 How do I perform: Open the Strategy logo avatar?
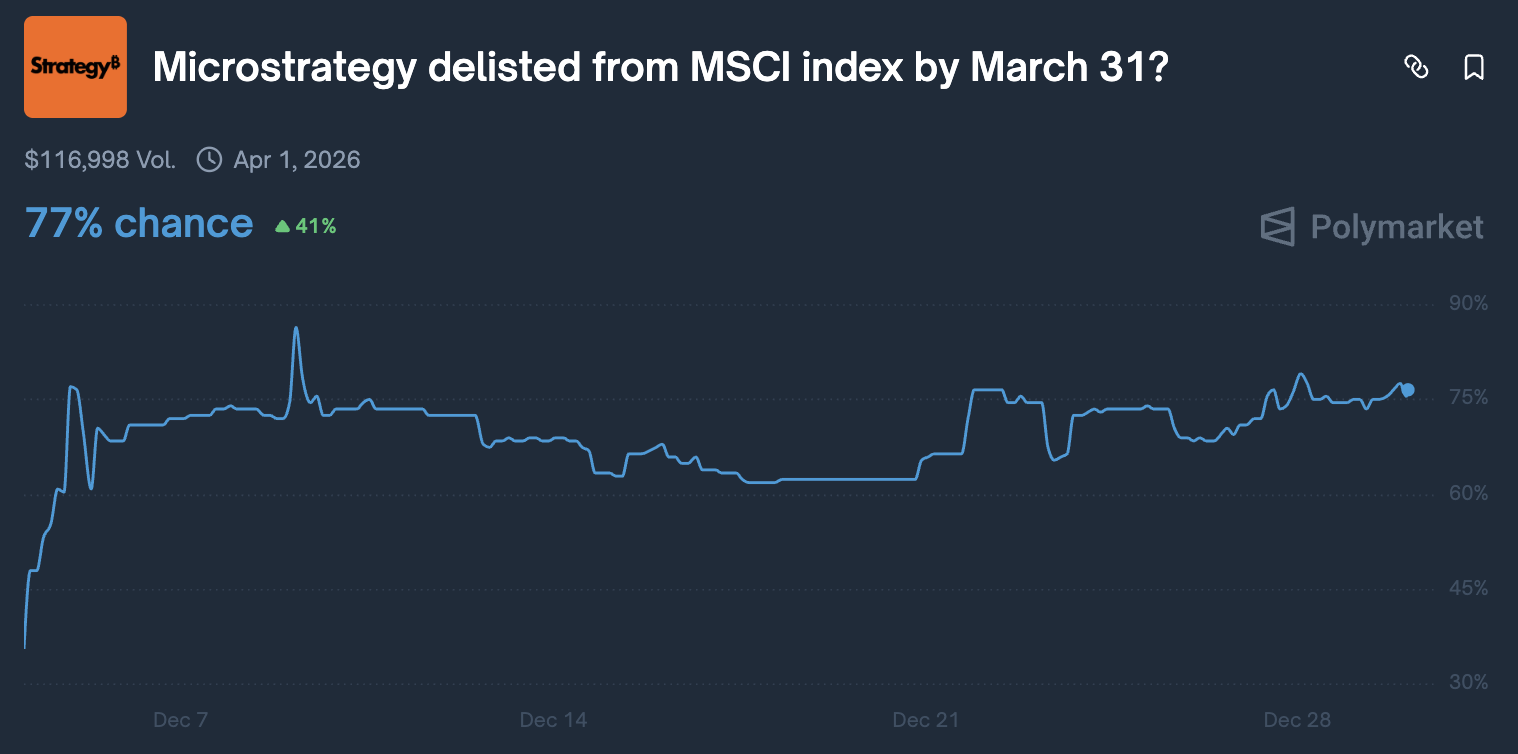coord(75,66)
